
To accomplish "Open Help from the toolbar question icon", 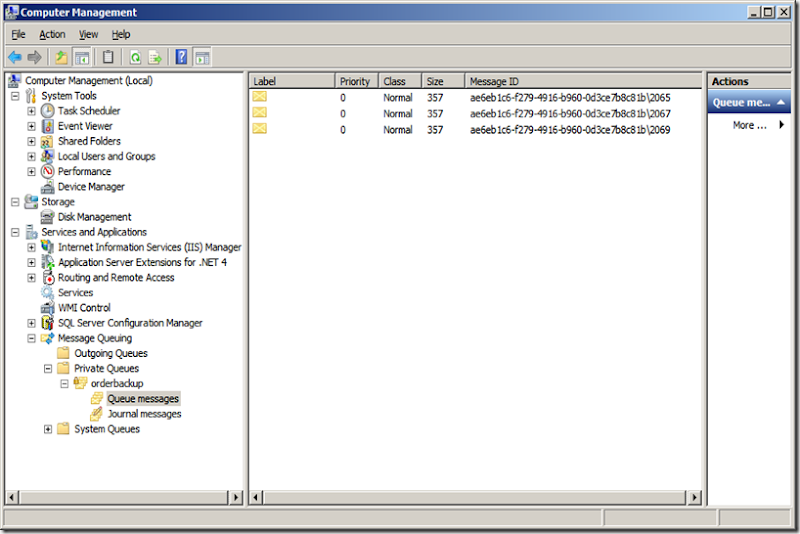I will pyautogui.click(x=181, y=57).
